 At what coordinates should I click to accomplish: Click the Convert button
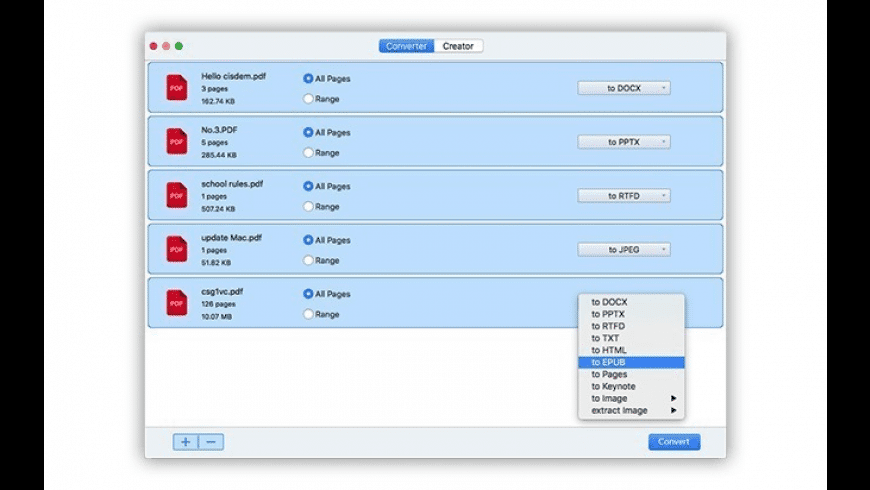click(674, 442)
